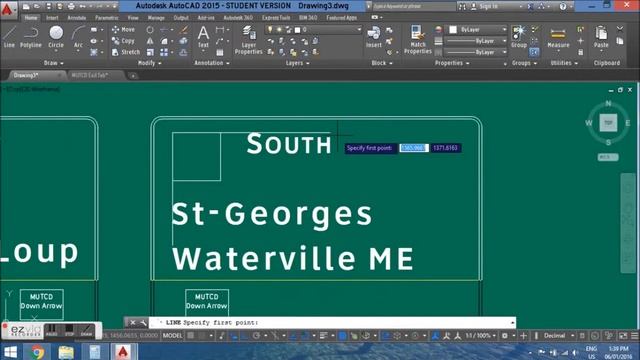
Task: Open the Parametric ribbon tab
Action: (107, 18)
